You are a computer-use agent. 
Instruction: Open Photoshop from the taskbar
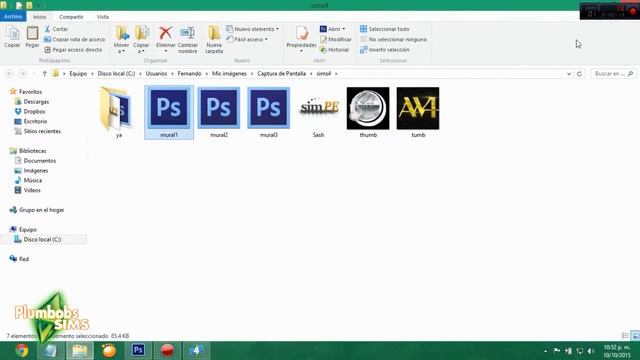pos(138,350)
